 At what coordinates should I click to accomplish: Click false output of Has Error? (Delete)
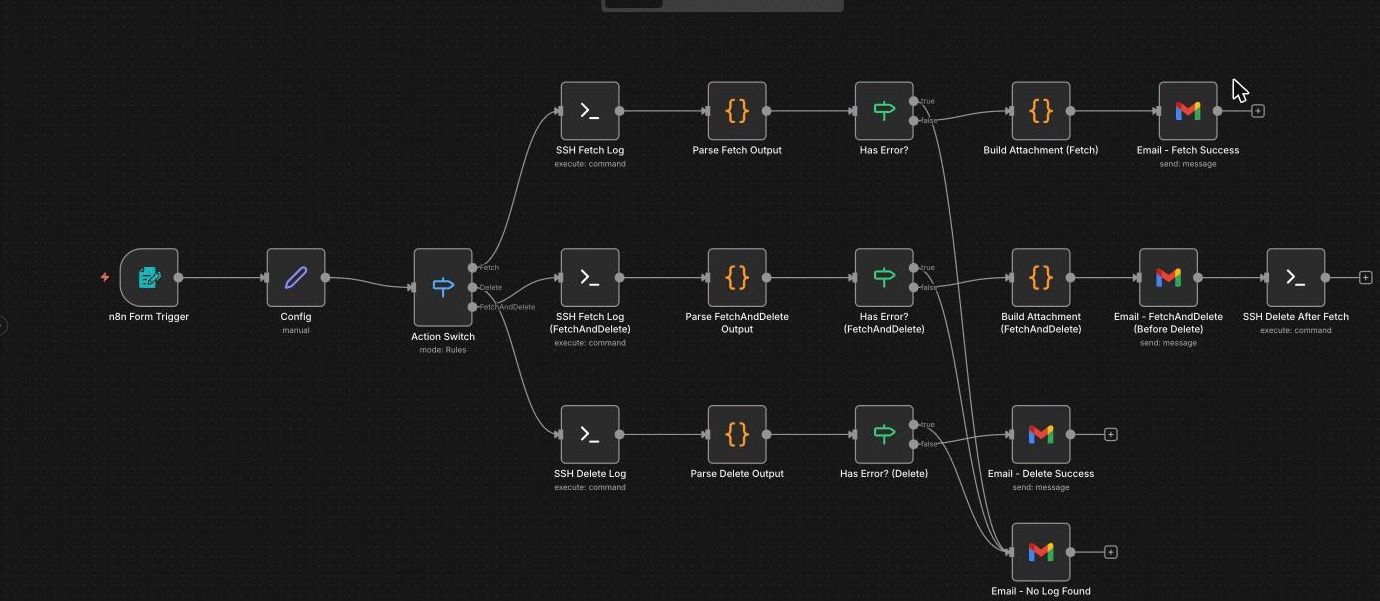[x=914, y=444]
